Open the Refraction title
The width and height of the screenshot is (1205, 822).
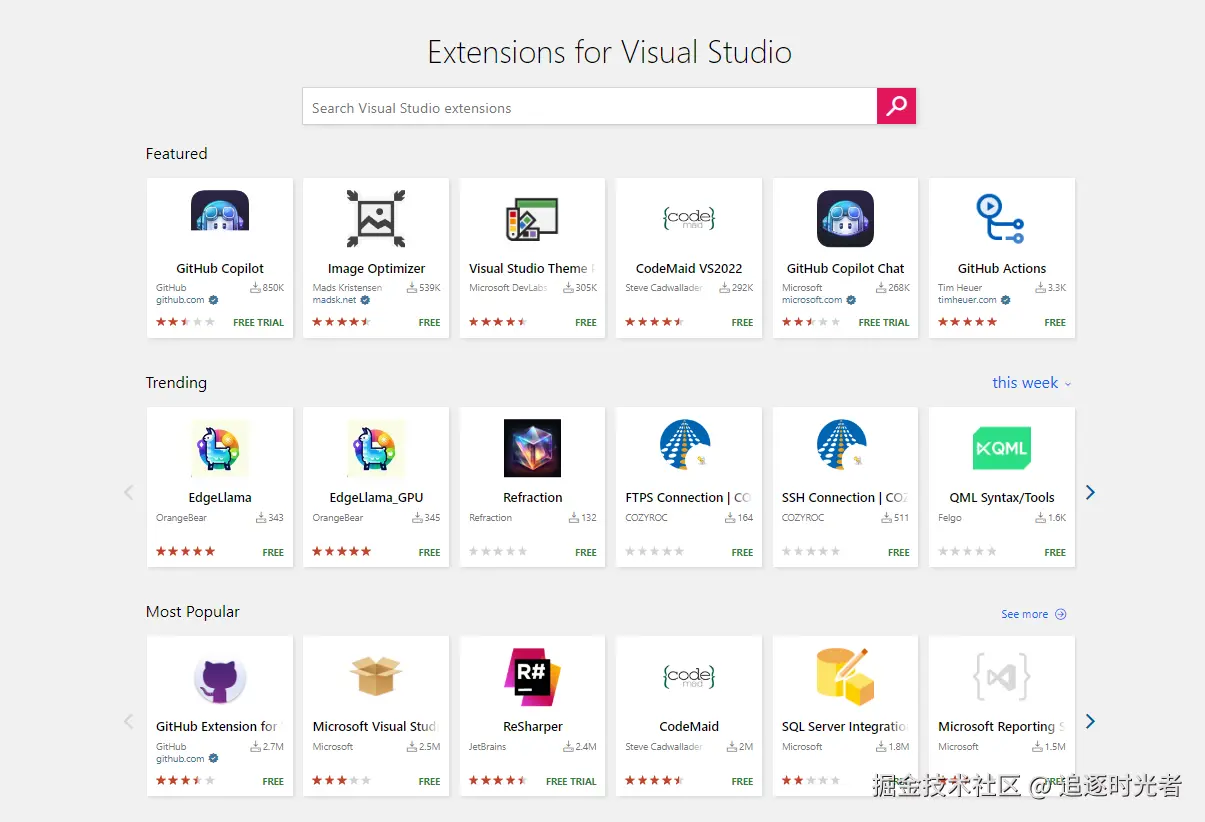532,497
